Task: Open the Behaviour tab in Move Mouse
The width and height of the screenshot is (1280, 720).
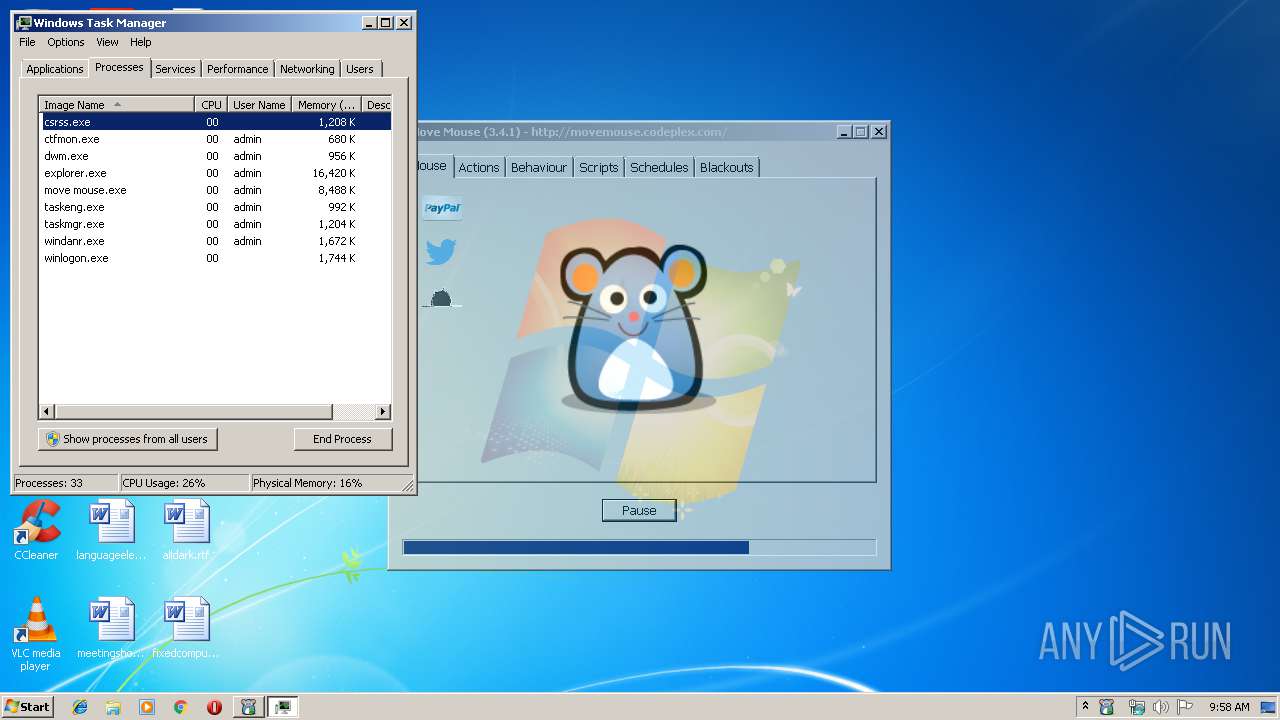Action: [539, 167]
